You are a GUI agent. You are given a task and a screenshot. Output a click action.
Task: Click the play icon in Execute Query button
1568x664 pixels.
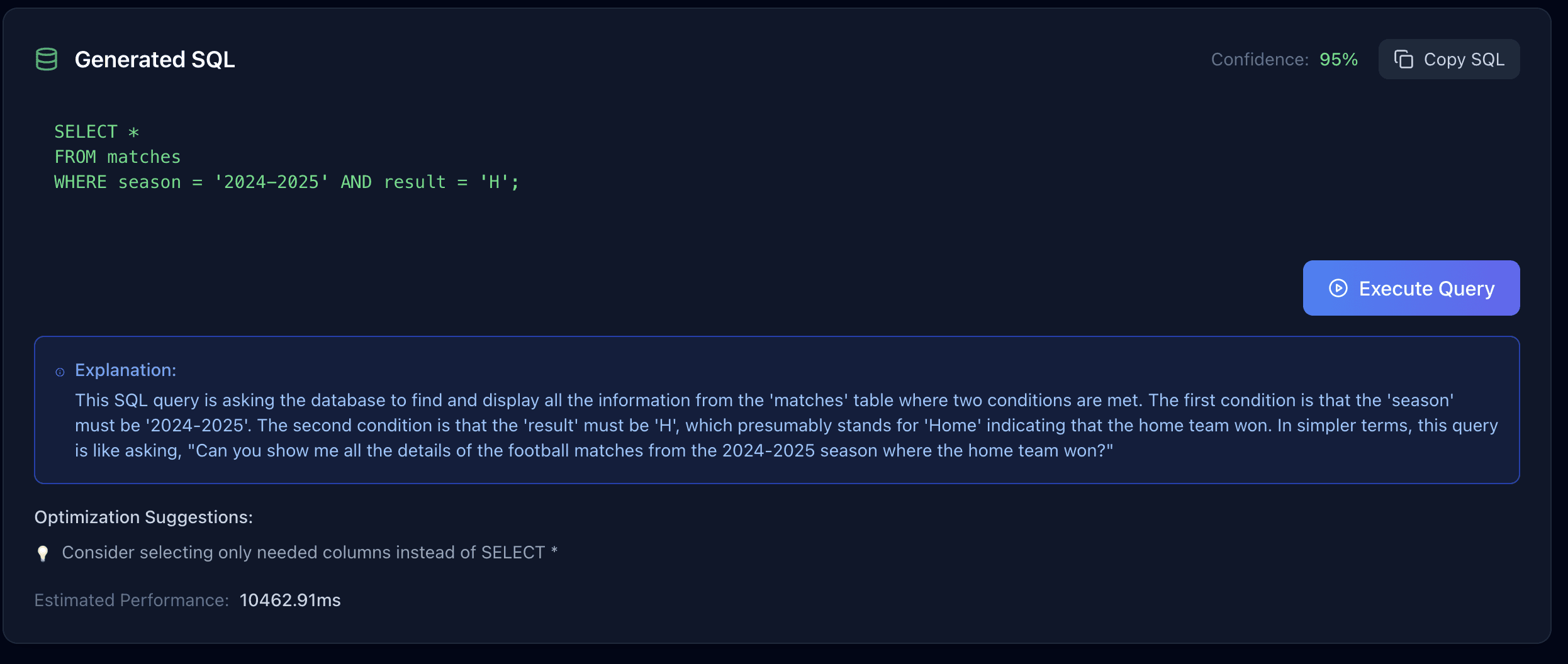coord(1337,288)
